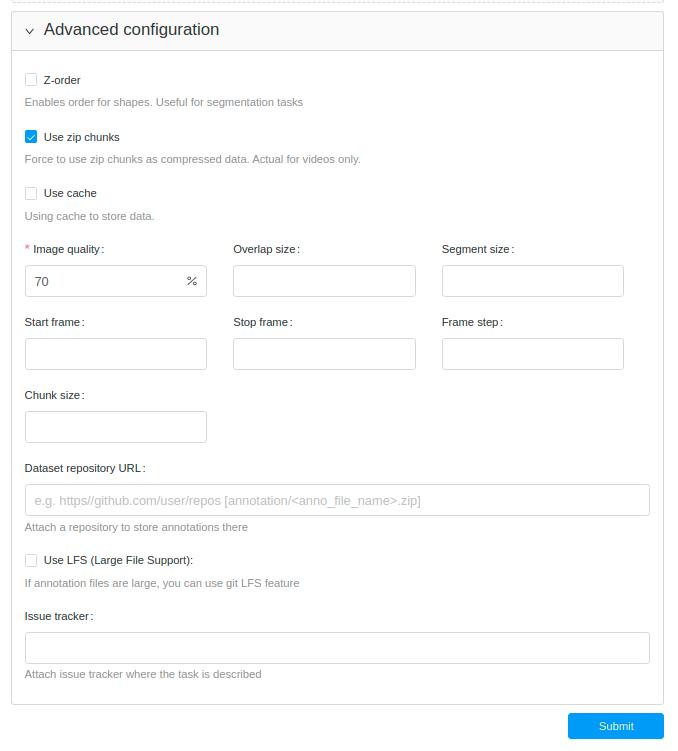Collapse the Advanced configuration chevron arrow
Viewport: 678px width, 751px height.
(30, 31)
